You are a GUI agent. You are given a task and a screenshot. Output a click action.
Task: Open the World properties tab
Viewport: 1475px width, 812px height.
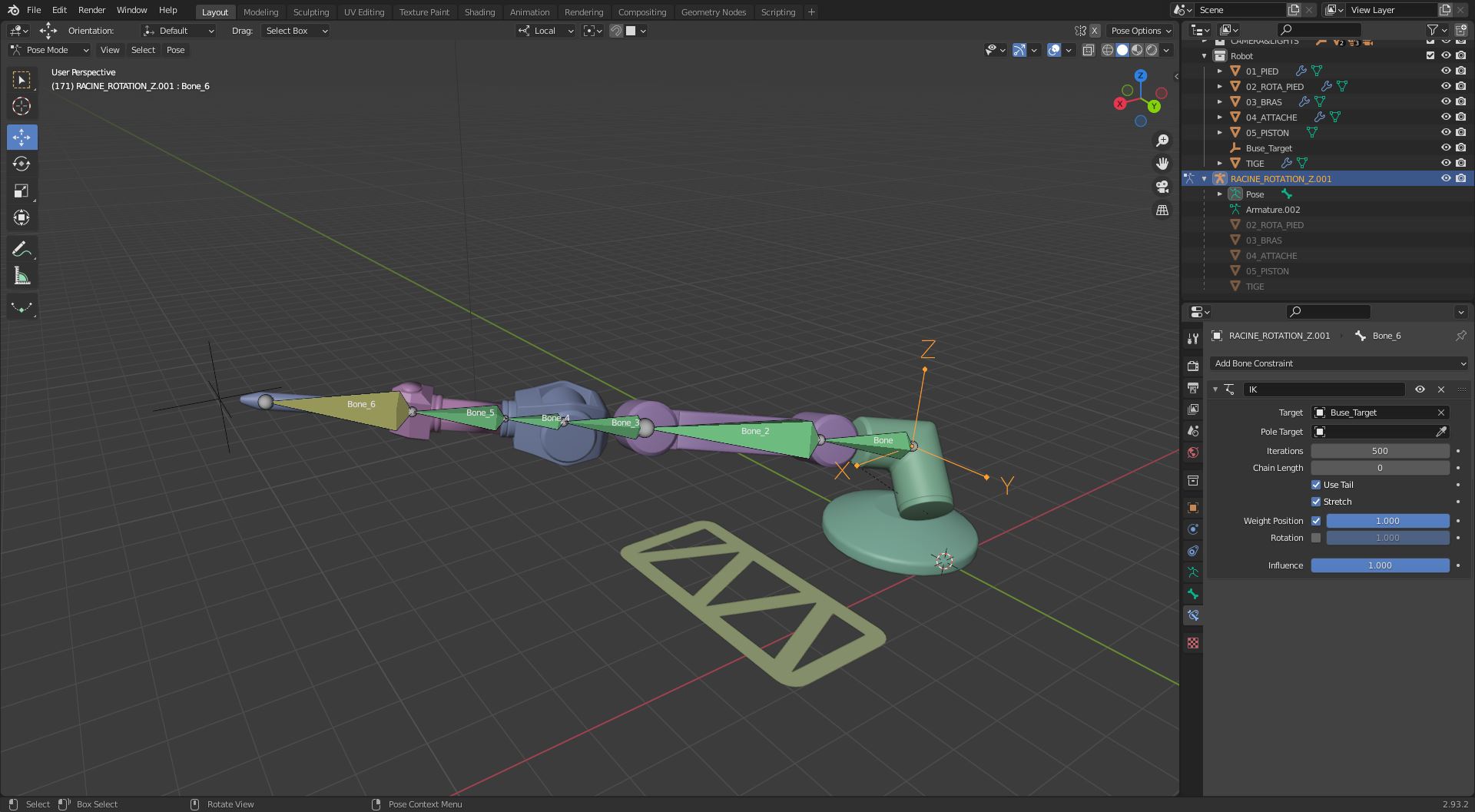pos(1192,452)
